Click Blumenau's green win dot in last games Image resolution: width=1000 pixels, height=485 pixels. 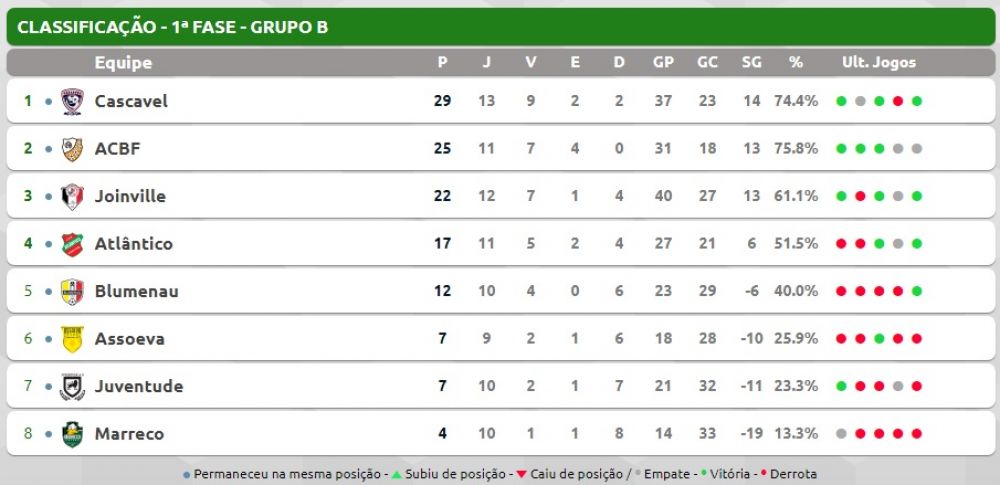point(916,291)
